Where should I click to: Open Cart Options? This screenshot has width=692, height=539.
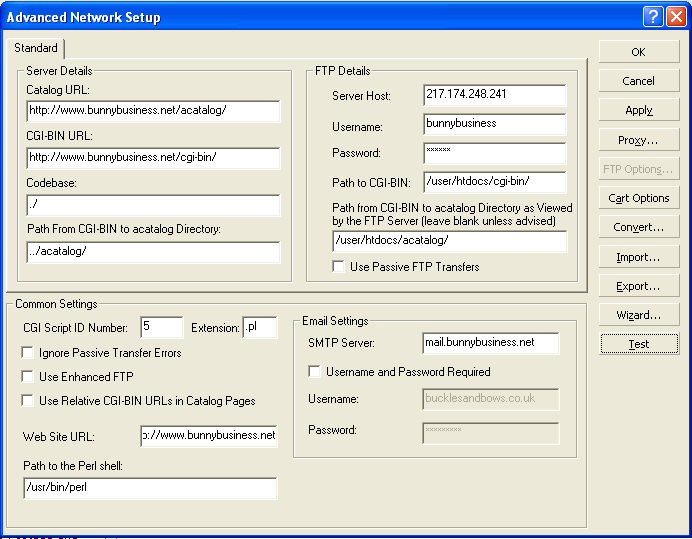639,198
